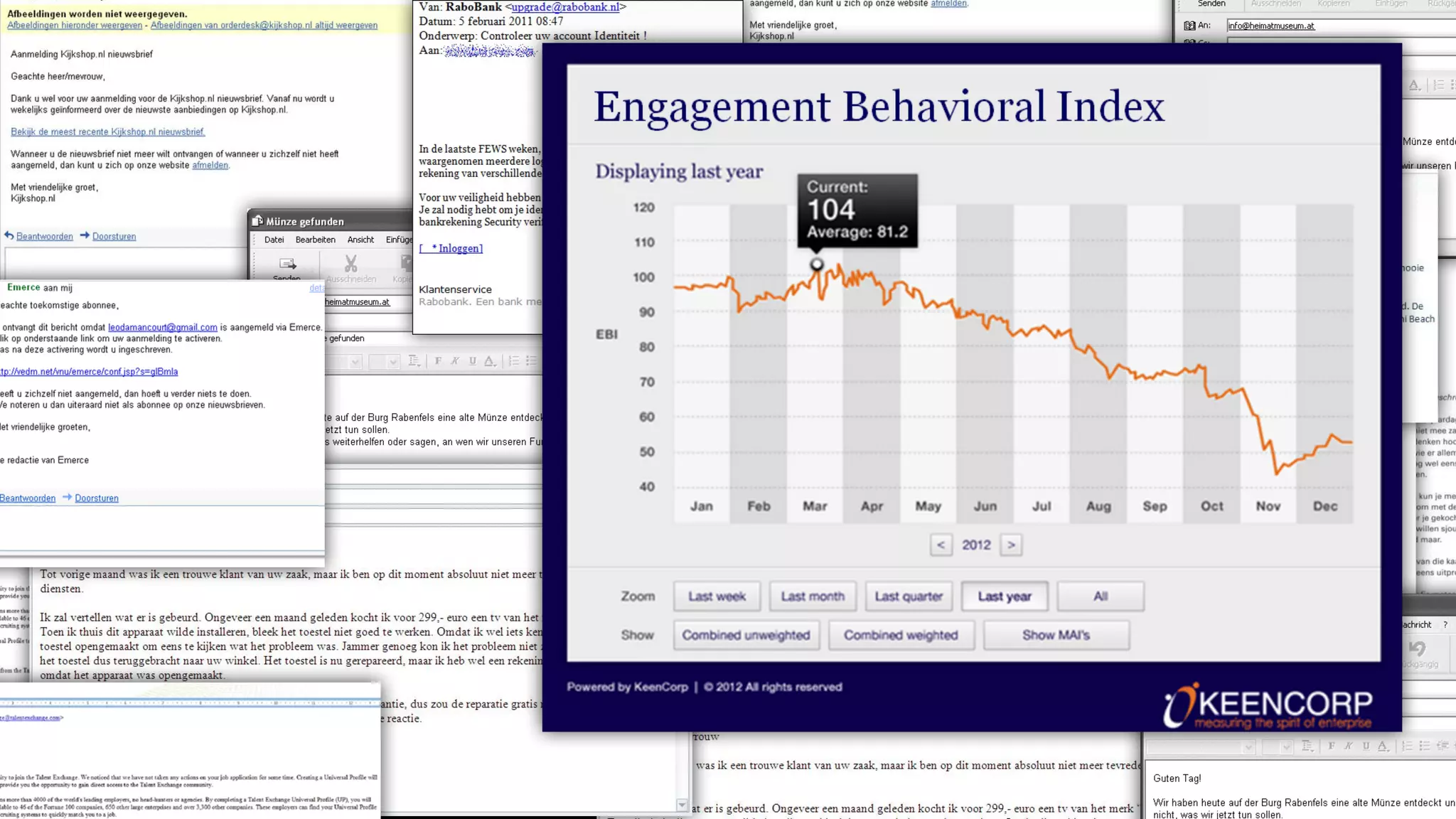
Task: Click the Senden envelope icon in Münze gefunden window
Action: coord(287,264)
